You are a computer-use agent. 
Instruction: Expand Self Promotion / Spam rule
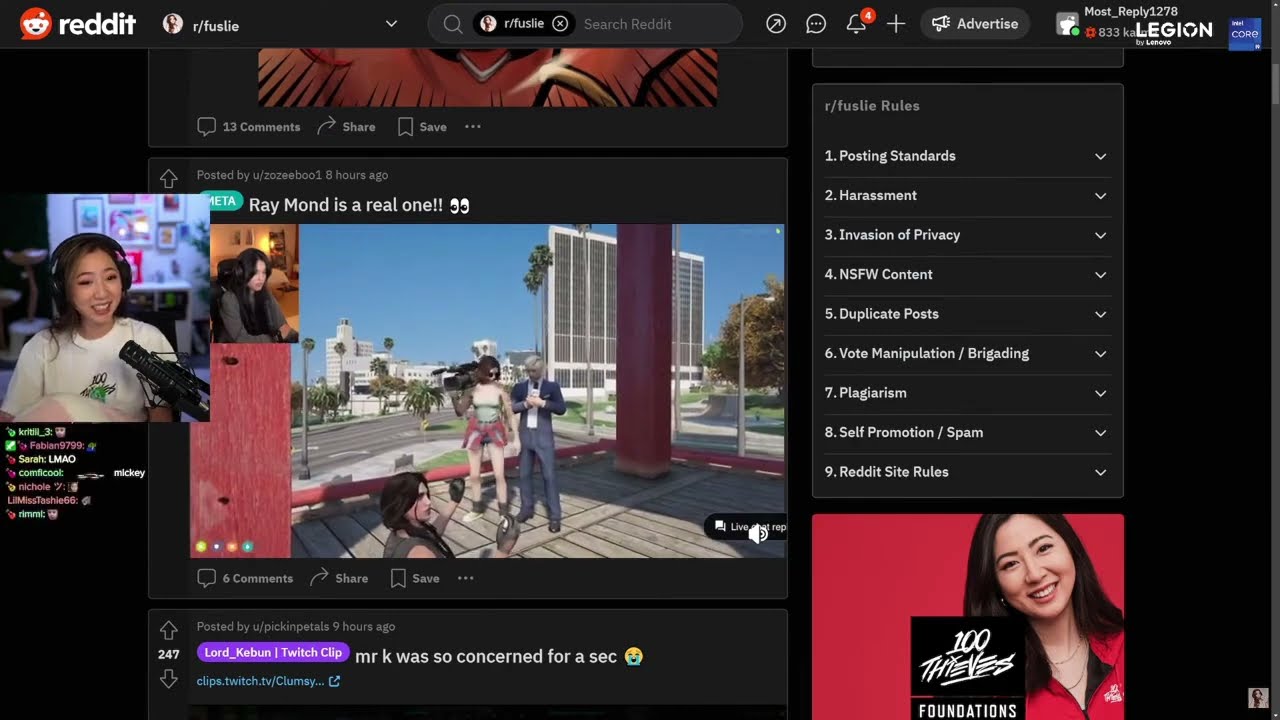coord(967,432)
